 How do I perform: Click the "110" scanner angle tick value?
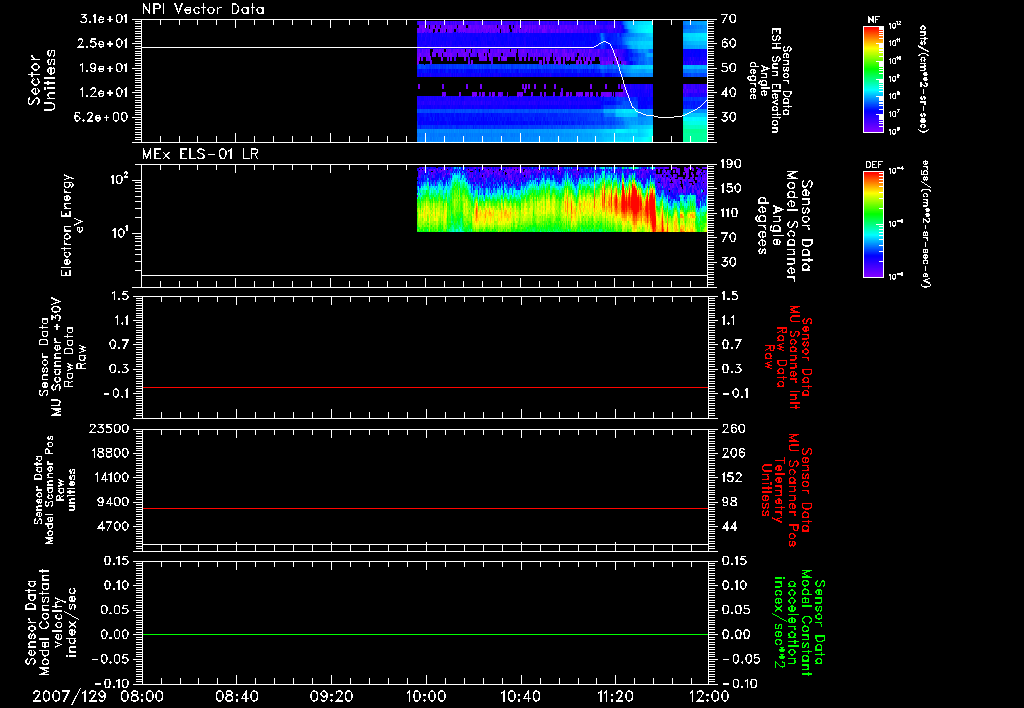tap(732, 213)
